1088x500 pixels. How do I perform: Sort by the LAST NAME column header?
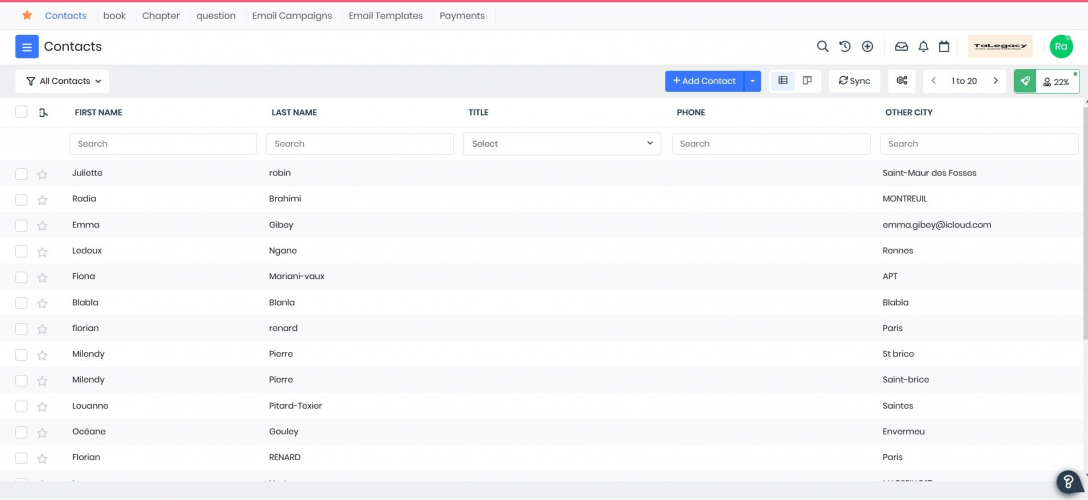click(294, 112)
